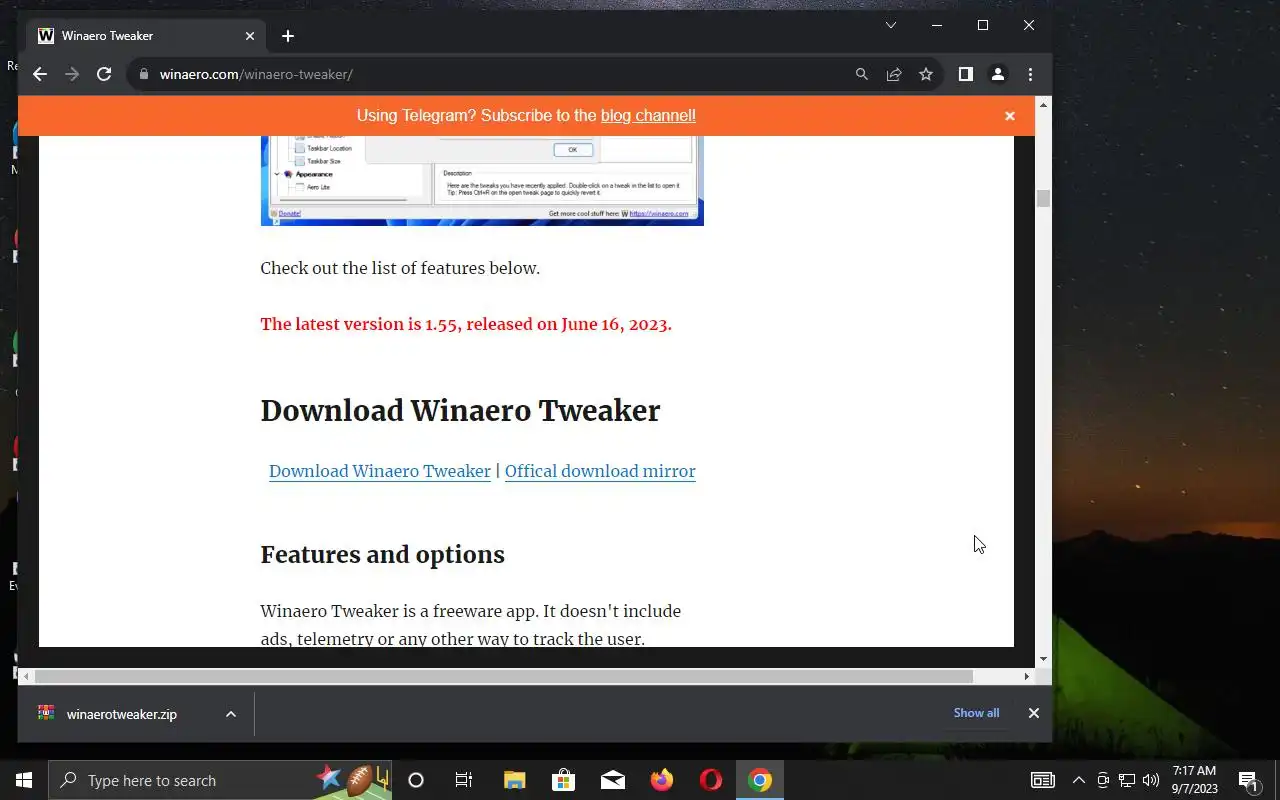The height and width of the screenshot is (800, 1280).
Task: Show hidden system tray icons
Action: coord(1078,780)
